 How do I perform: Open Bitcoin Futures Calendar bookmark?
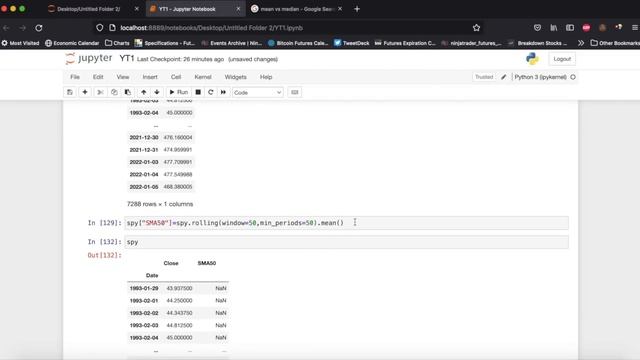tap(298, 43)
